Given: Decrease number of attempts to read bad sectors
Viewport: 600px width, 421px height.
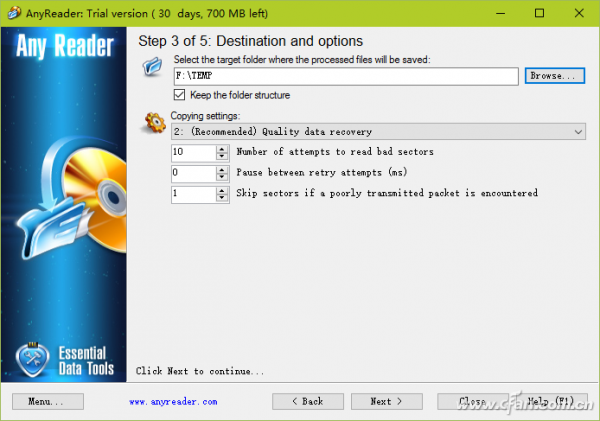Looking at the screenshot, I should tap(222, 156).
